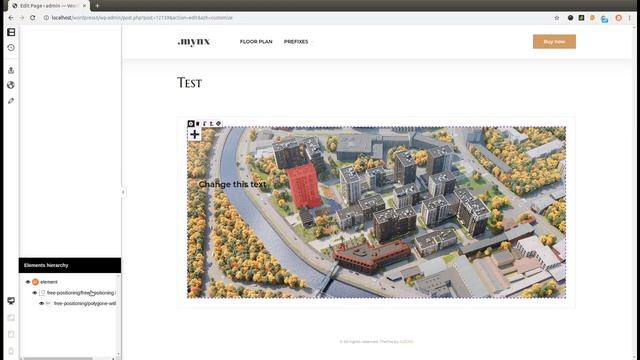This screenshot has width=640, height=360.
Task: Switch to mobile preview icon in sidebar
Action: click(11, 351)
